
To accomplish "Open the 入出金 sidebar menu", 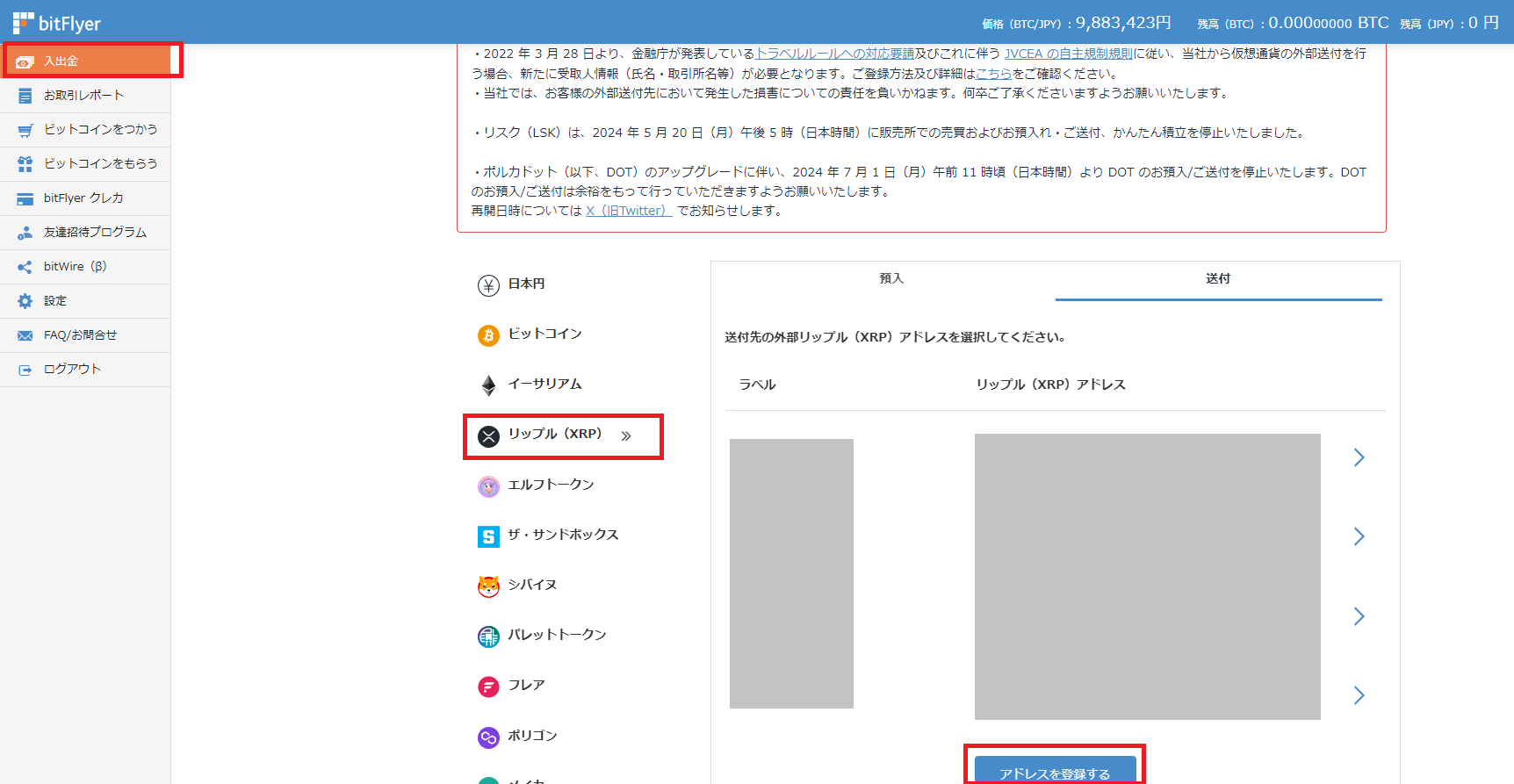I will (86, 61).
